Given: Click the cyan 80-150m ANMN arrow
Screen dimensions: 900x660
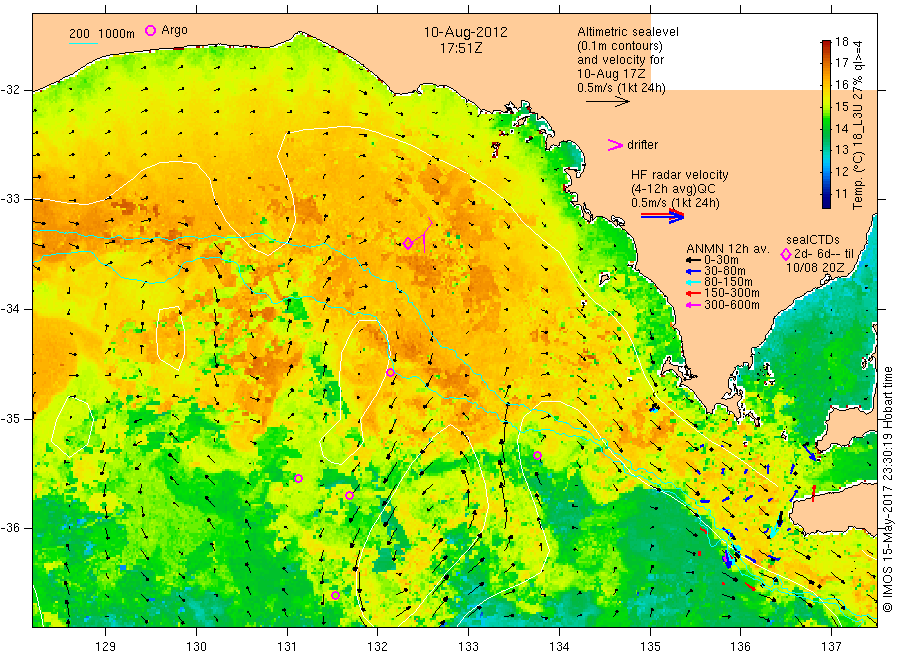Looking at the screenshot, I should [x=694, y=282].
